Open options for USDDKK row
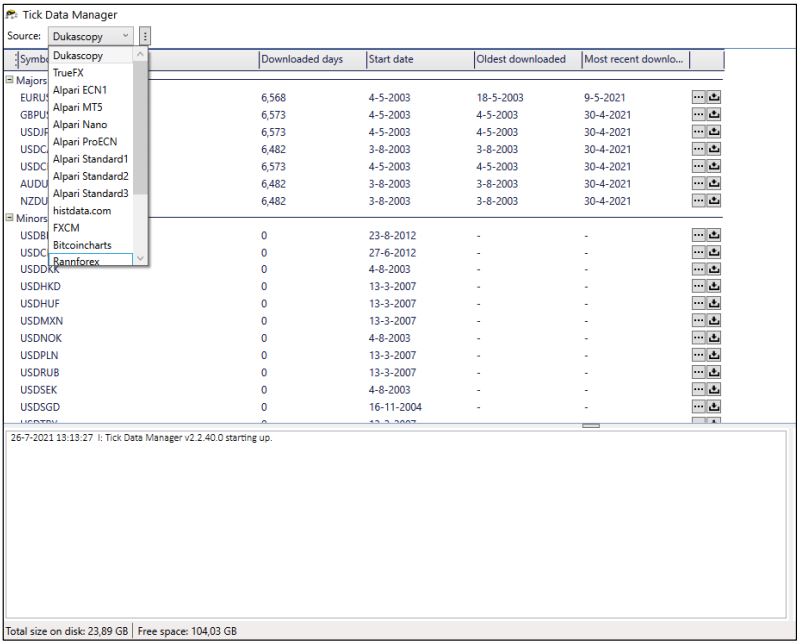 (698, 269)
